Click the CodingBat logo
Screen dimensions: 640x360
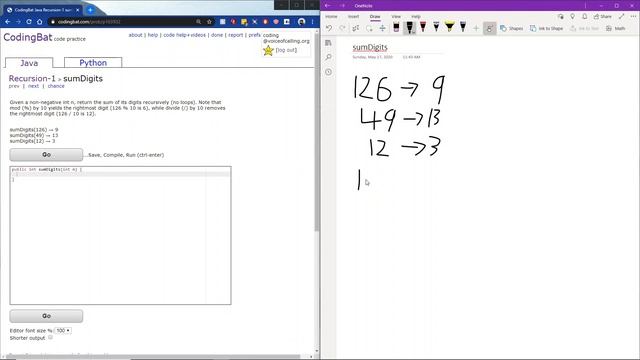(28, 38)
